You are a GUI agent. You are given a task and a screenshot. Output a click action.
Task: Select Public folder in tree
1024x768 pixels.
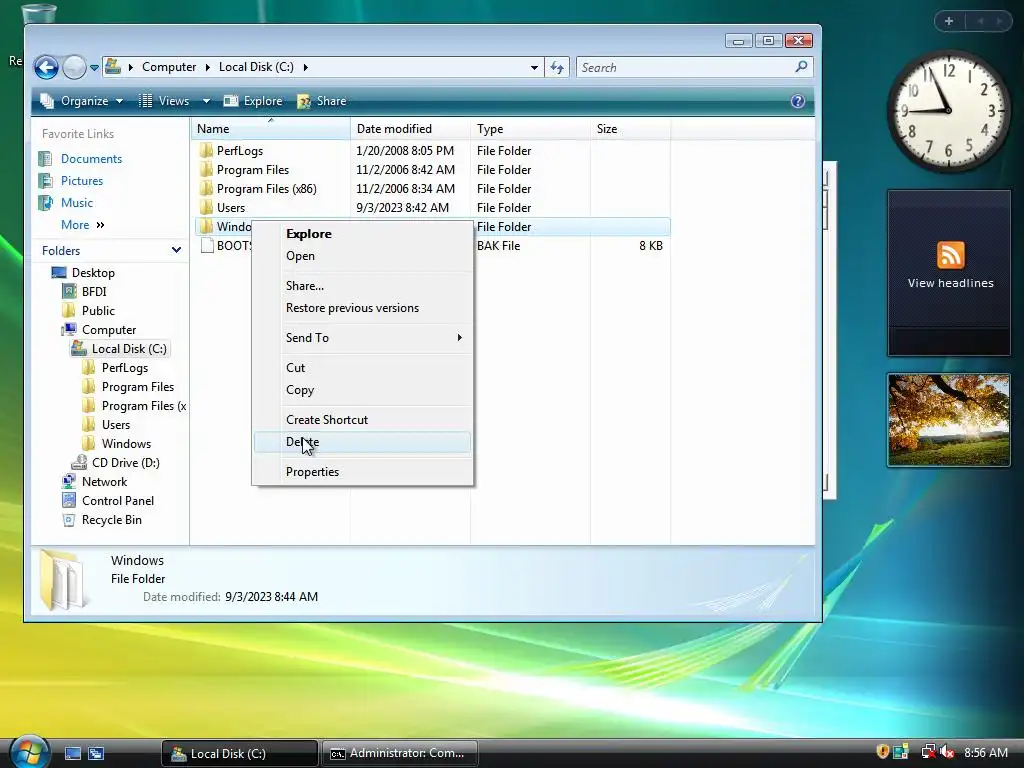click(98, 311)
